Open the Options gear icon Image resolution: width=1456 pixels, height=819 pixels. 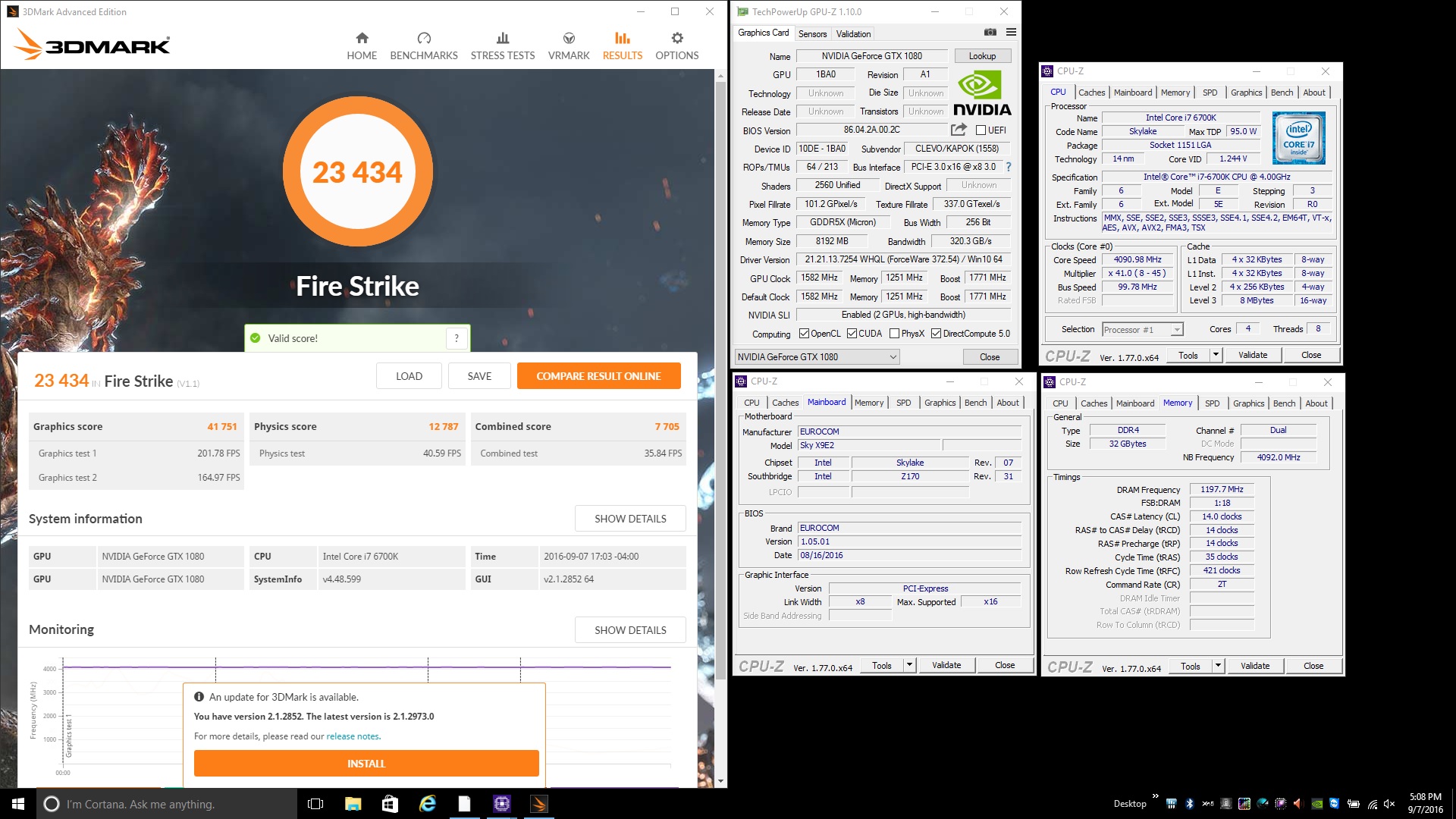676,39
